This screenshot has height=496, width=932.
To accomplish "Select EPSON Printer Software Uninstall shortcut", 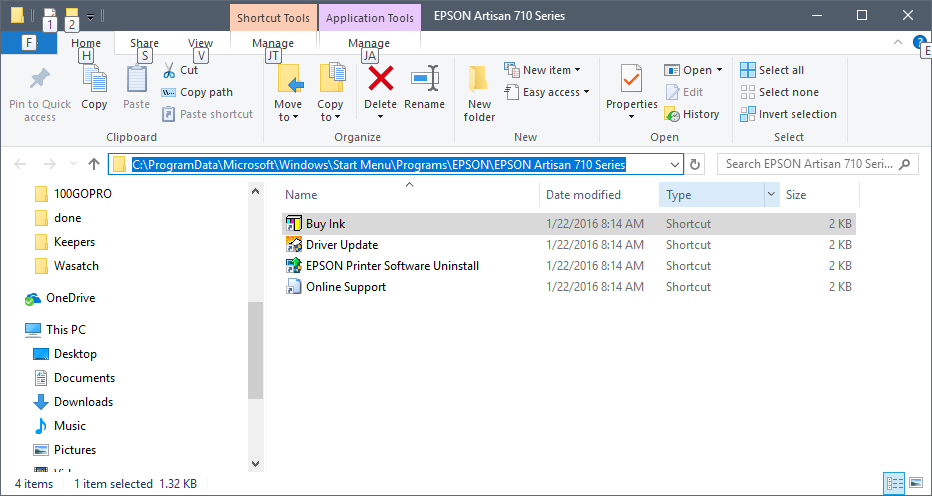I will (x=569, y=266).
